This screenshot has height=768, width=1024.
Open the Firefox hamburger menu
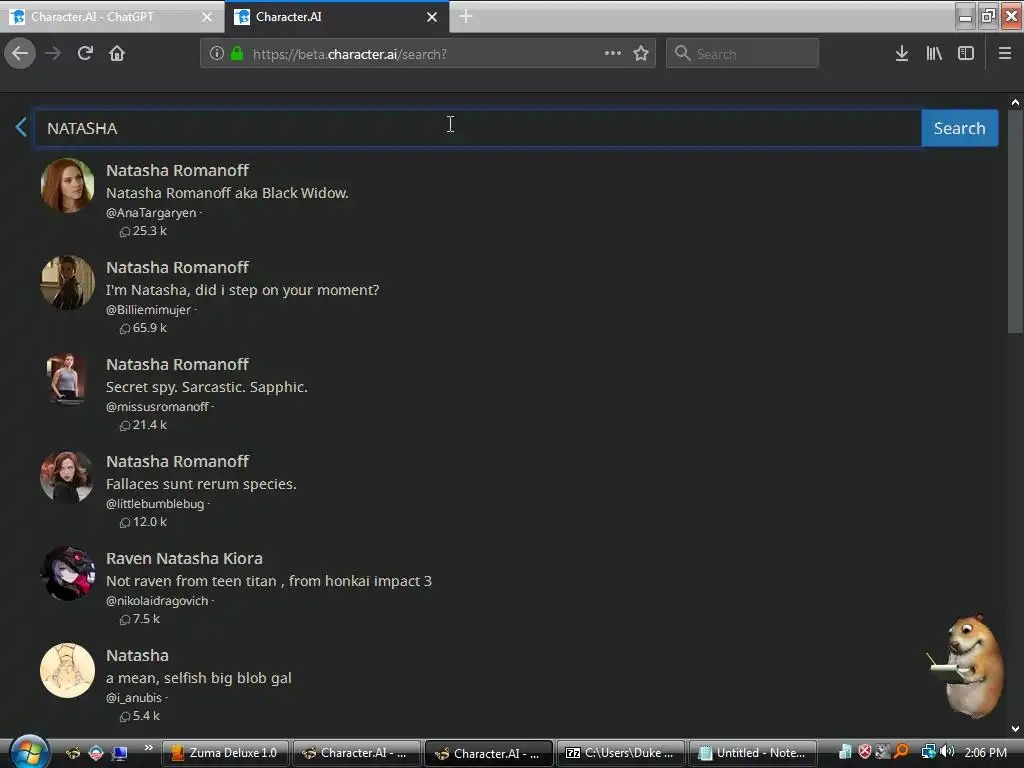pos(1005,54)
